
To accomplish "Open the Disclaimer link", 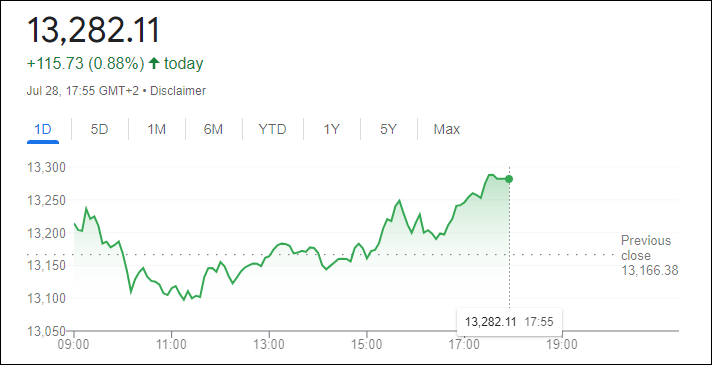I will click(x=178, y=91).
